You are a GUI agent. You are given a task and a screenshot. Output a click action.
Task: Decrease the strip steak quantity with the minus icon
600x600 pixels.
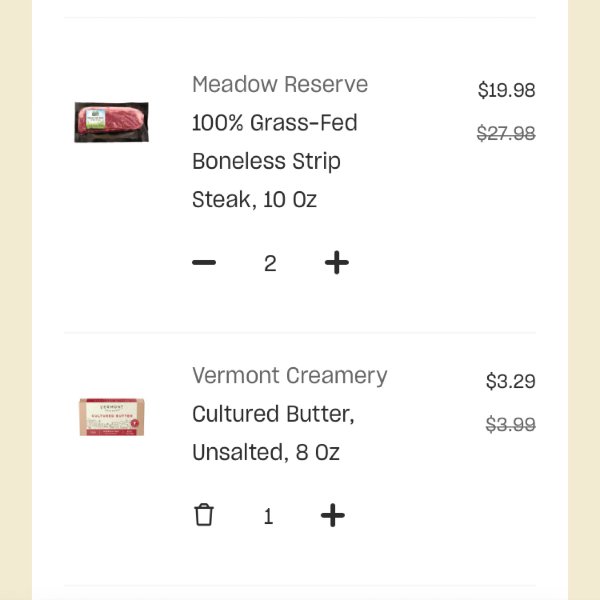(204, 262)
